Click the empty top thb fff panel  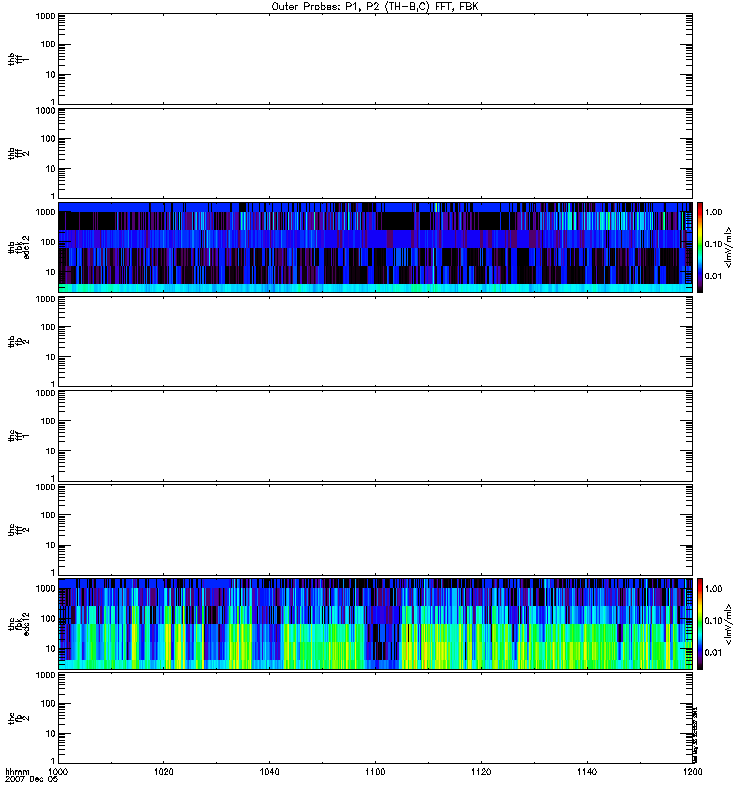(x=375, y=57)
